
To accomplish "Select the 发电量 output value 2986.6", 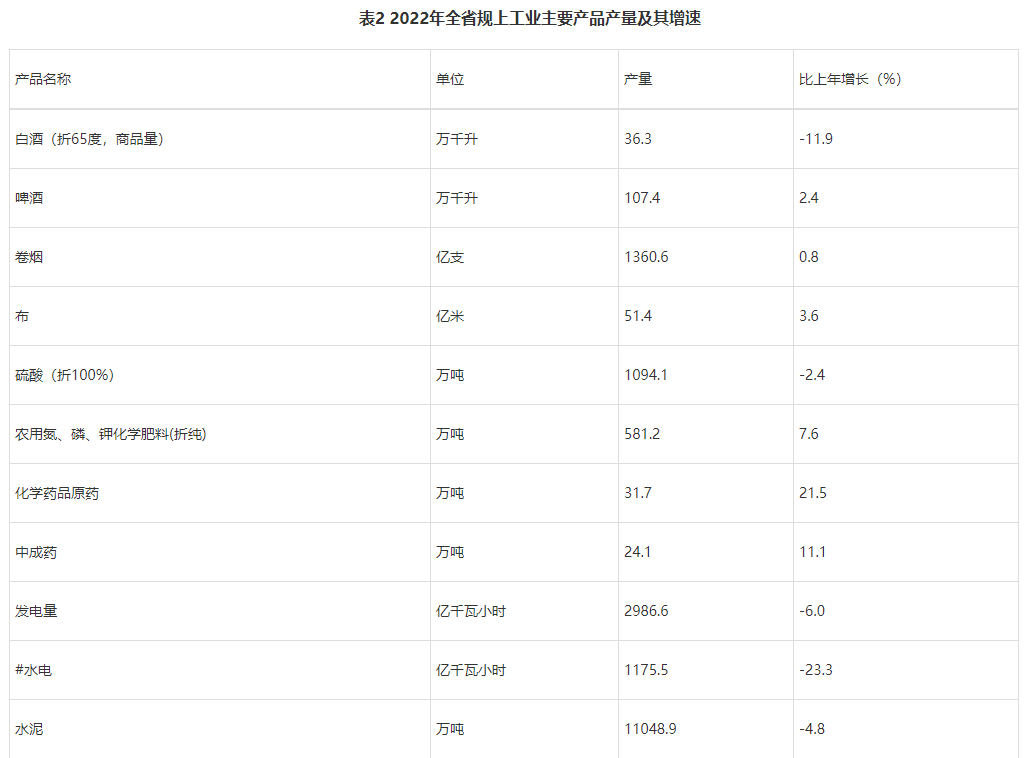I will click(x=646, y=611).
